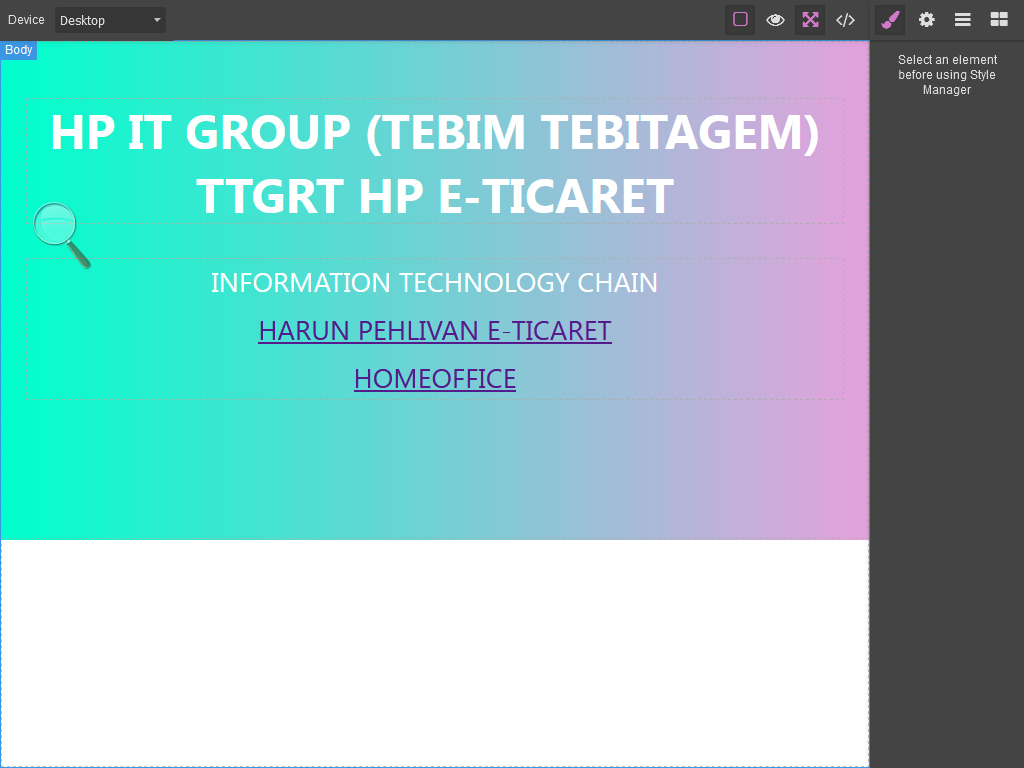This screenshot has width=1024, height=768.
Task: Click the HARUN PEHLIVAN E-TICARET link
Action: (435, 330)
